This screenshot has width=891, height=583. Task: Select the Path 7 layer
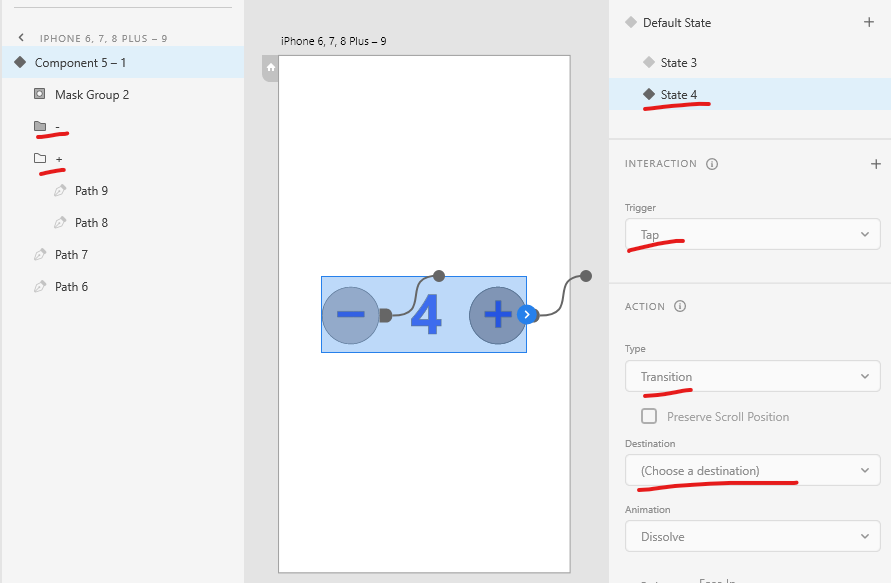coord(123,254)
